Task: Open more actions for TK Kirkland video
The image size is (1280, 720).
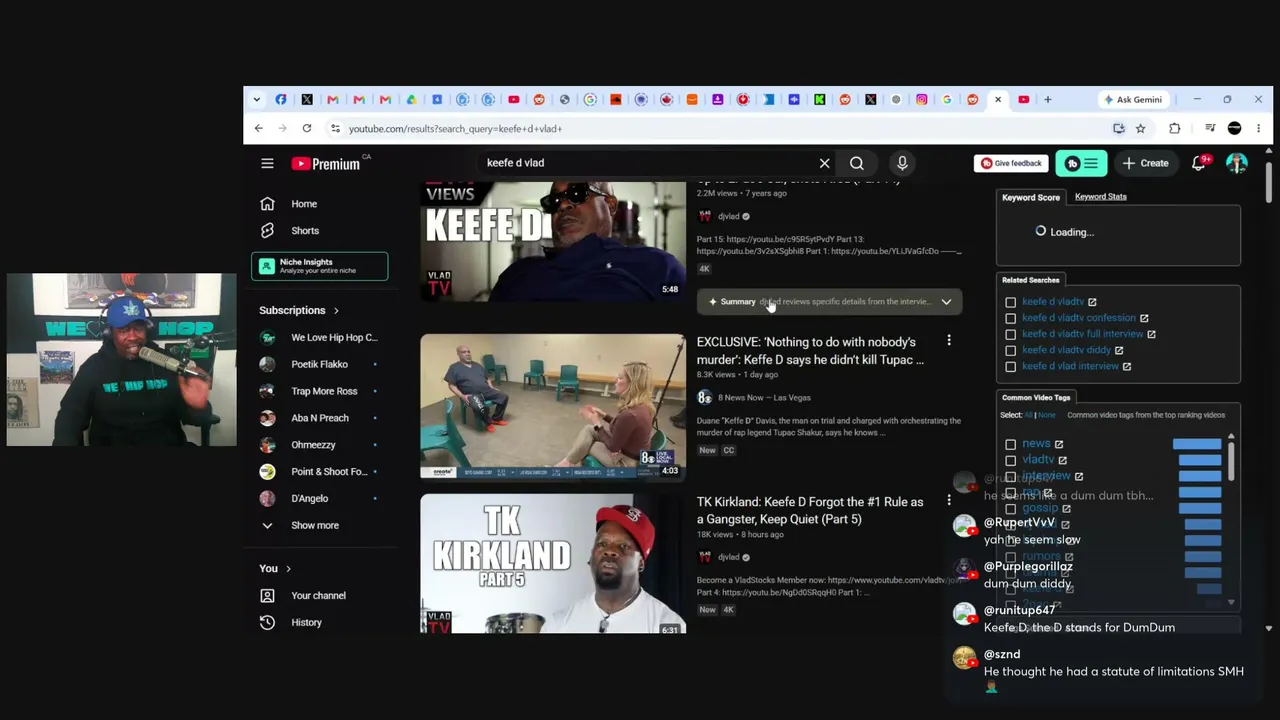Action: click(x=949, y=501)
